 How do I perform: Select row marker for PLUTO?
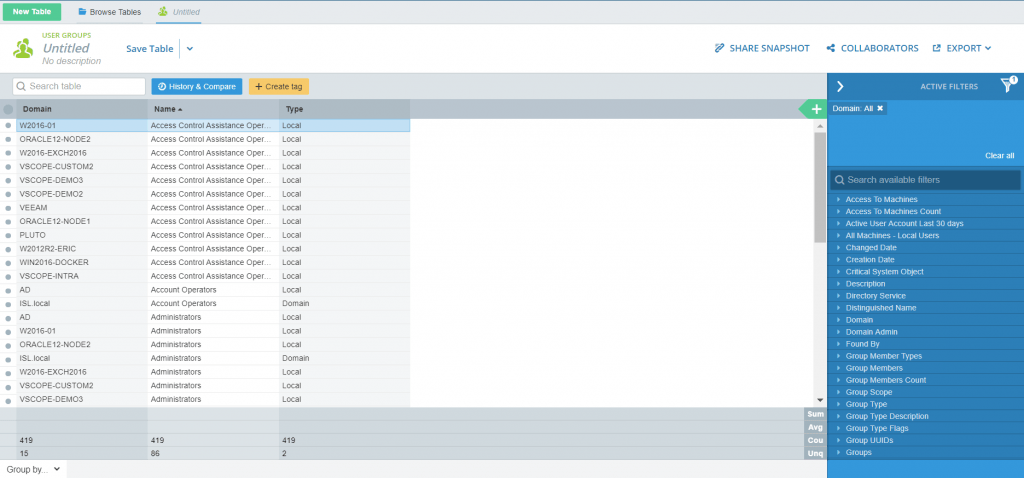click(8, 235)
